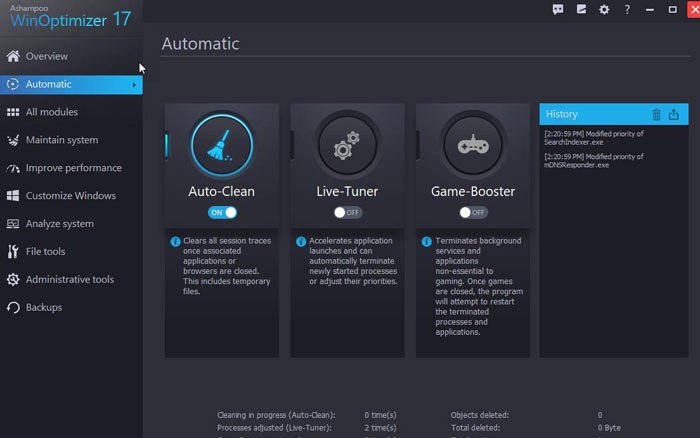Click the Customize Windows logo icon

click(13, 196)
